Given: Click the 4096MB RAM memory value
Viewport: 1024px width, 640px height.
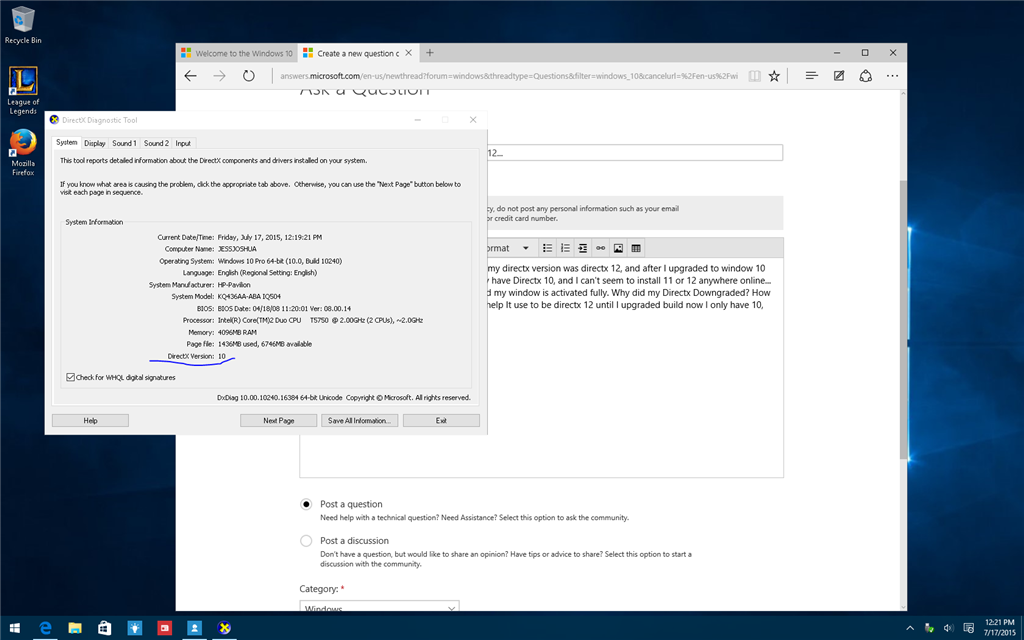Looking at the screenshot, I should pos(237,332).
